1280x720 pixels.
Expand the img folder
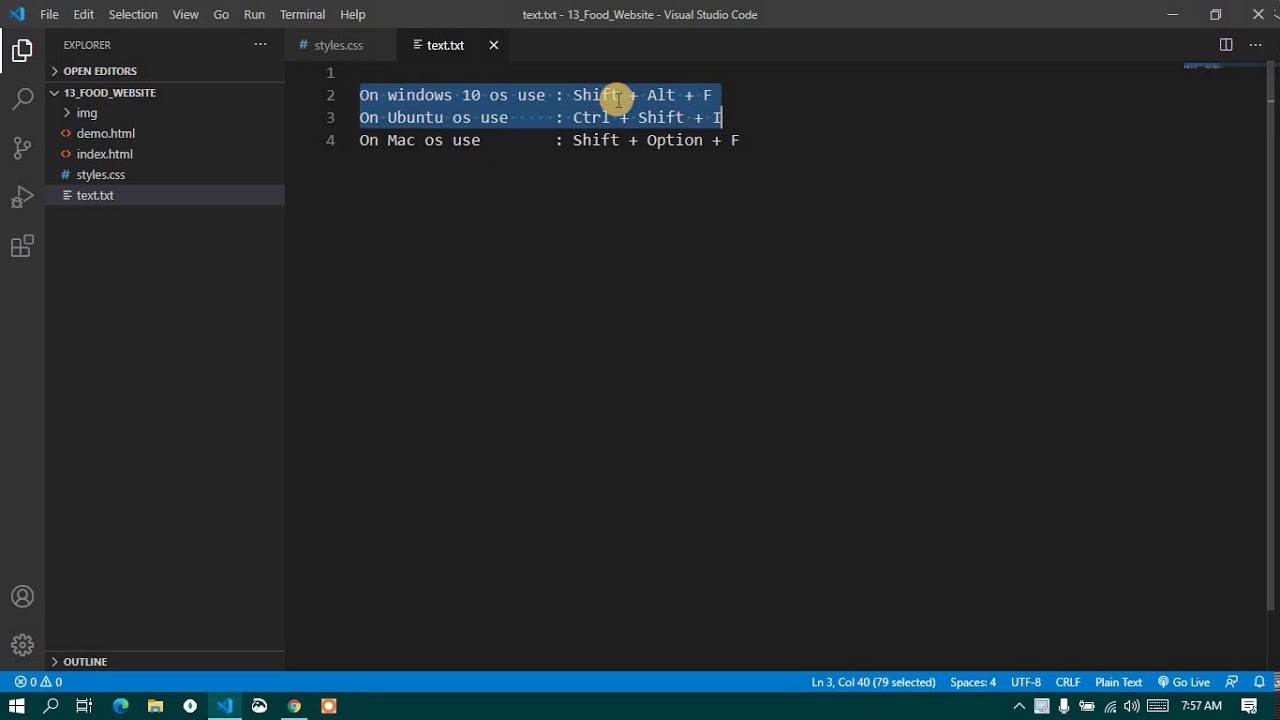coord(165,113)
